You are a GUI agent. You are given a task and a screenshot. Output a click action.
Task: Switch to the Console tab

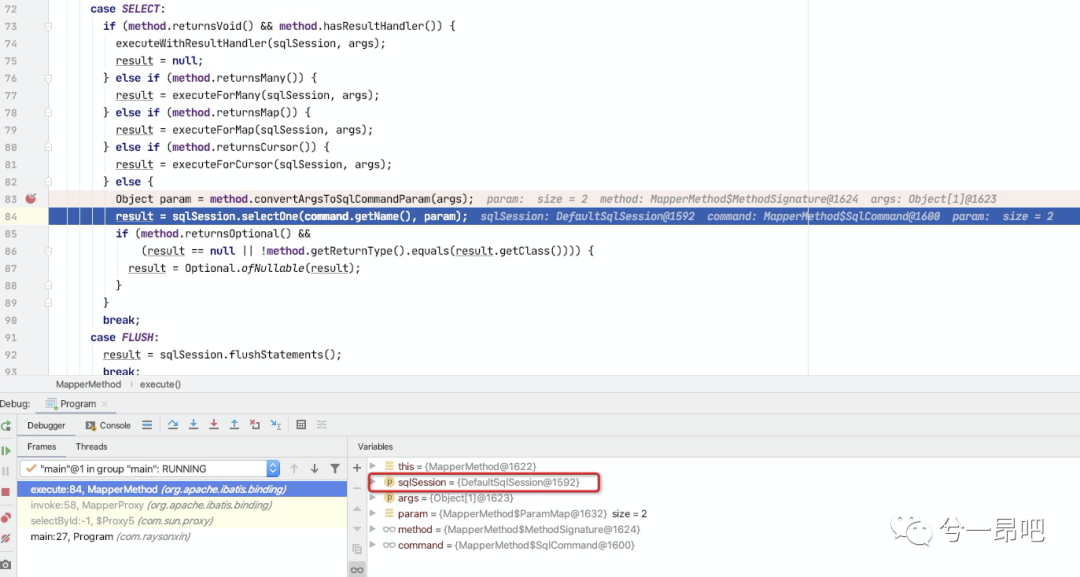pyautogui.click(x=107, y=426)
